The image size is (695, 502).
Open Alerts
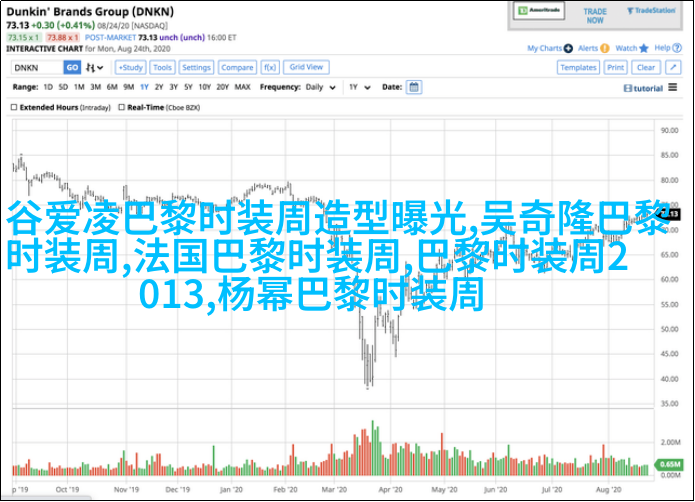pos(593,48)
